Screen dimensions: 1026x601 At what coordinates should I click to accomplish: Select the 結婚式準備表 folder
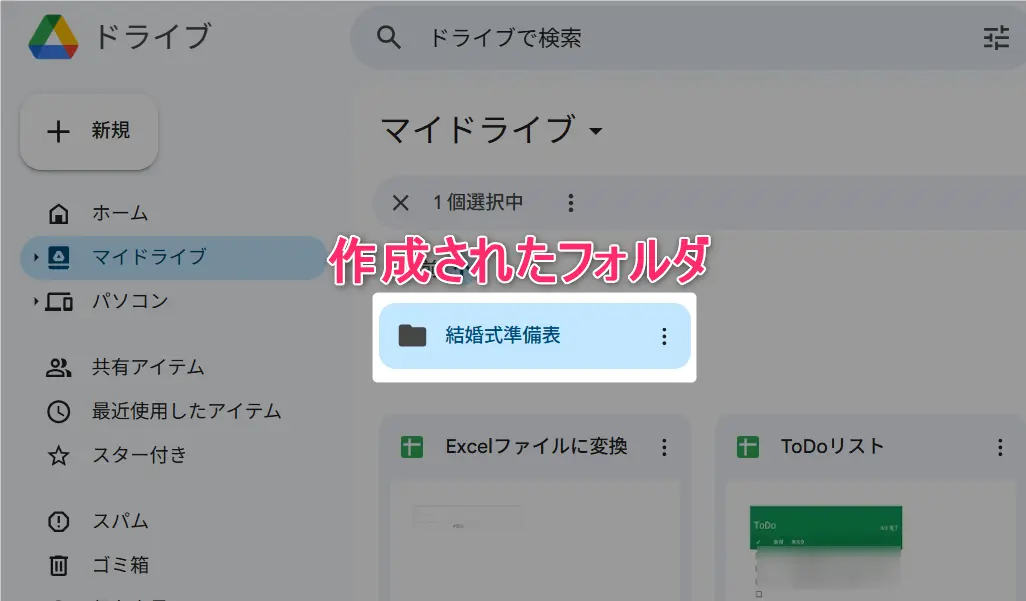pos(502,336)
